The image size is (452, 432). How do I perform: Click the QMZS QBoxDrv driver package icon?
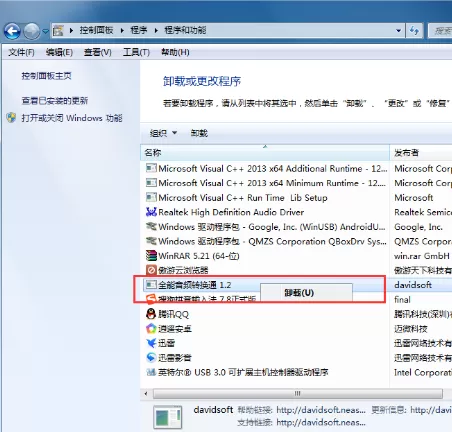point(151,241)
